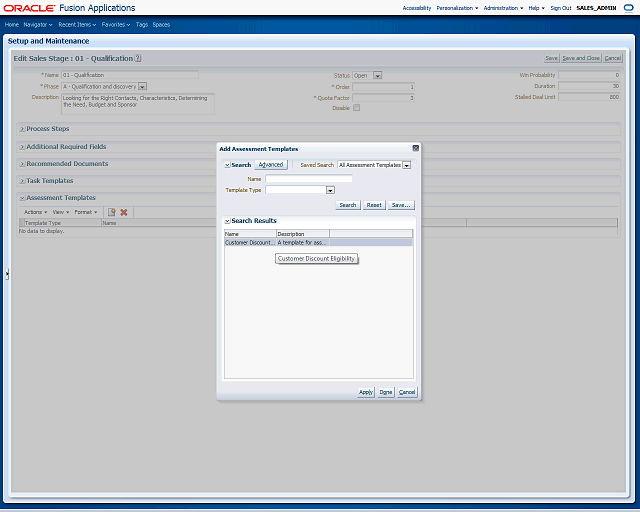Open the Recent Items menu
Screen dimensions: 640x512
pos(77,25)
